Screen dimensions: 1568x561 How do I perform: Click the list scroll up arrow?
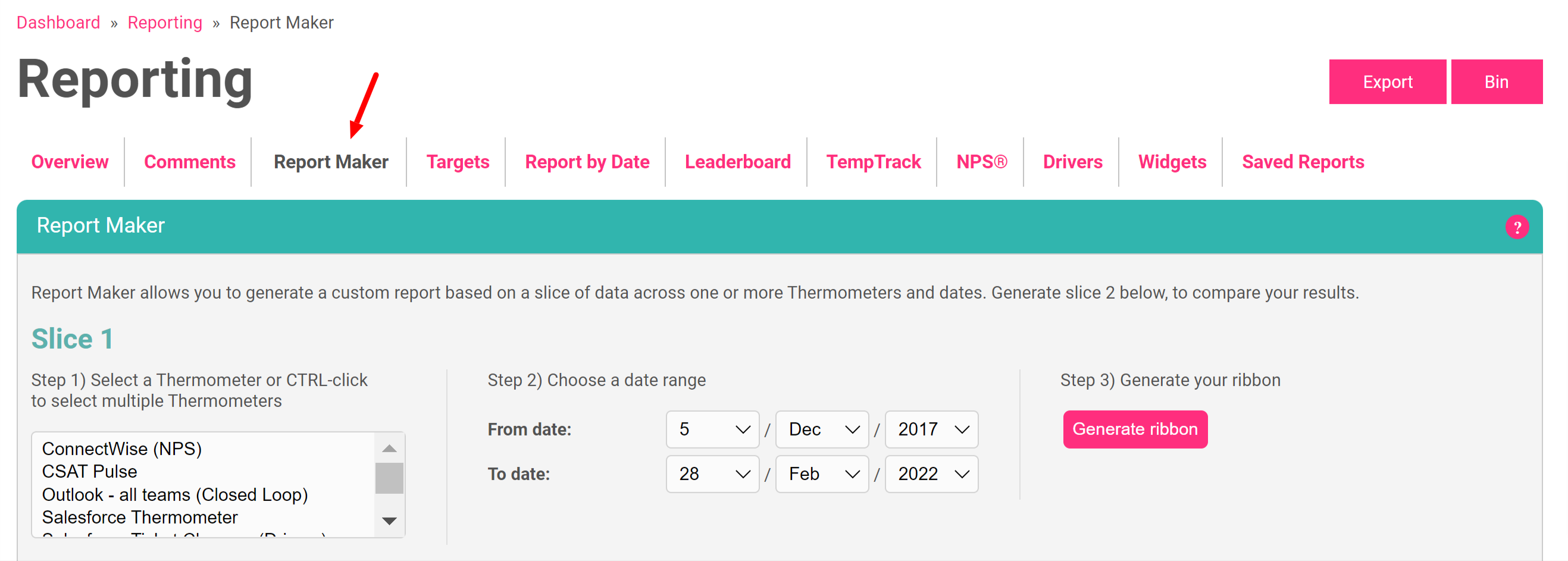[x=389, y=449]
